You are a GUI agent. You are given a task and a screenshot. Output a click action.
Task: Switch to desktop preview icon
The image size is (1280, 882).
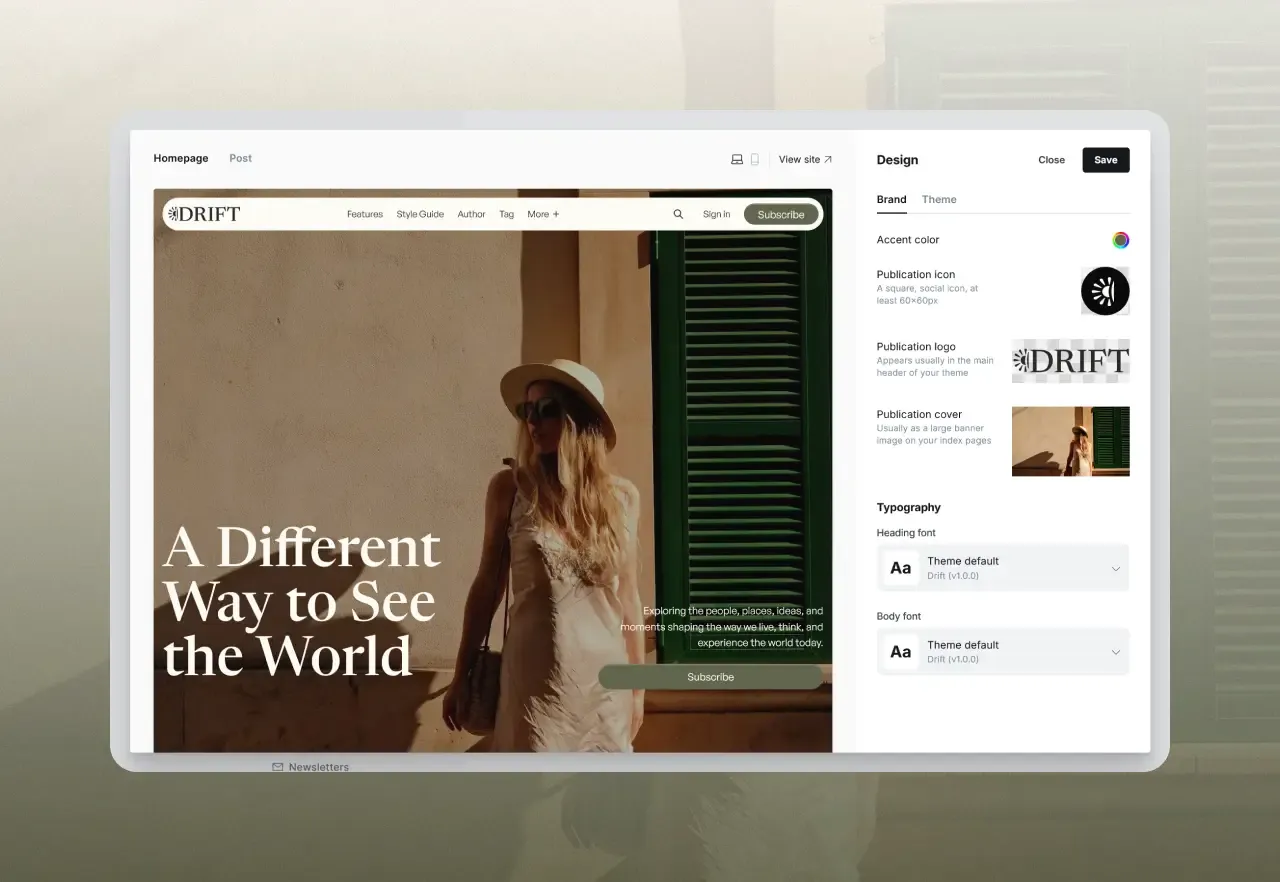click(737, 159)
